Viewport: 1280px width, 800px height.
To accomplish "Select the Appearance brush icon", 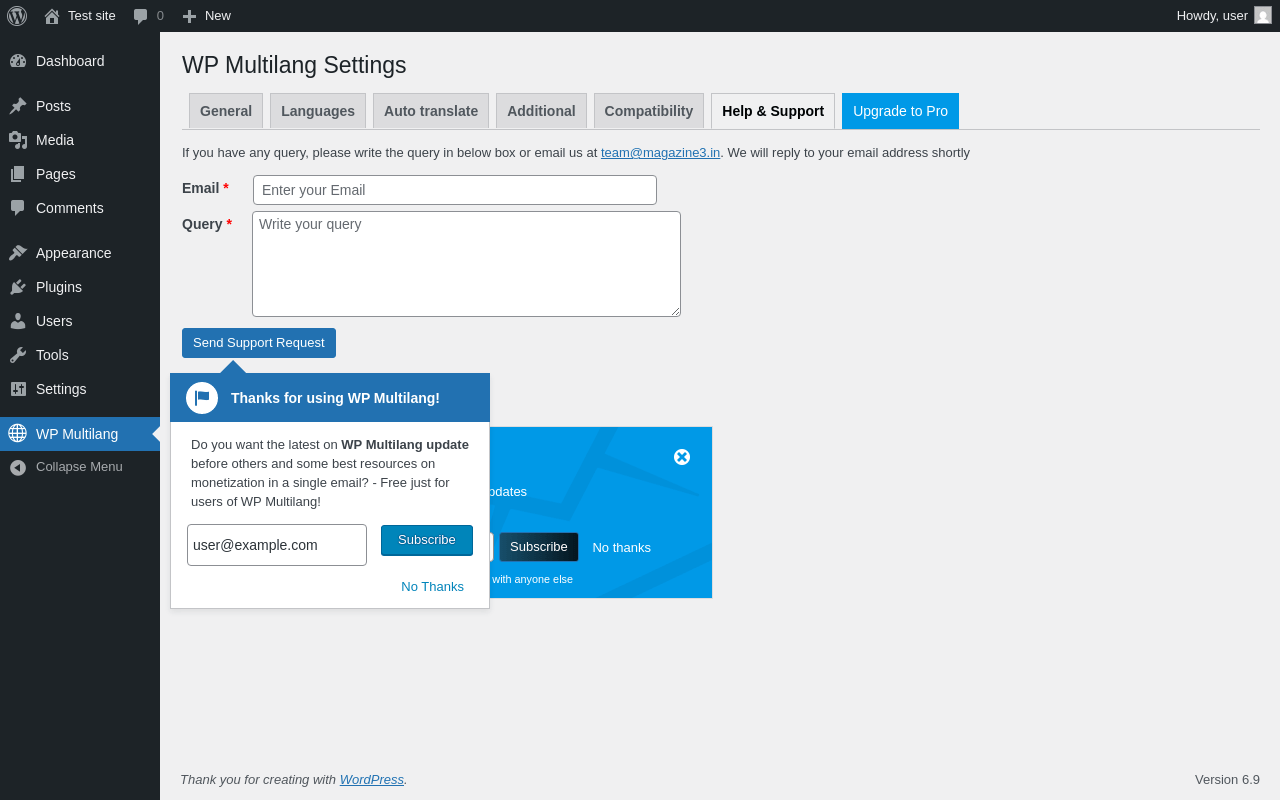I will coord(18,253).
